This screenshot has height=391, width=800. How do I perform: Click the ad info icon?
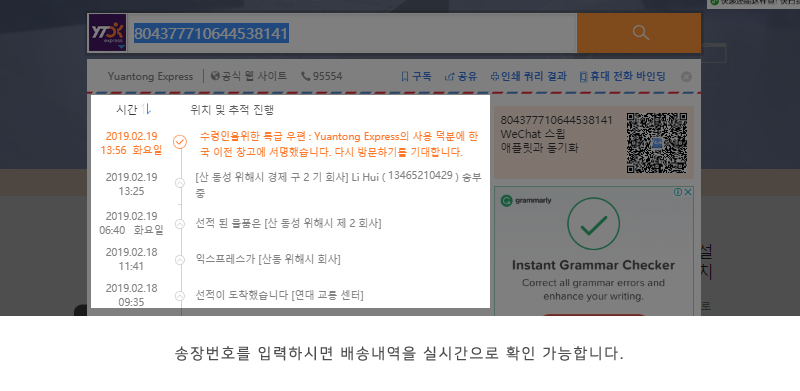678,192
